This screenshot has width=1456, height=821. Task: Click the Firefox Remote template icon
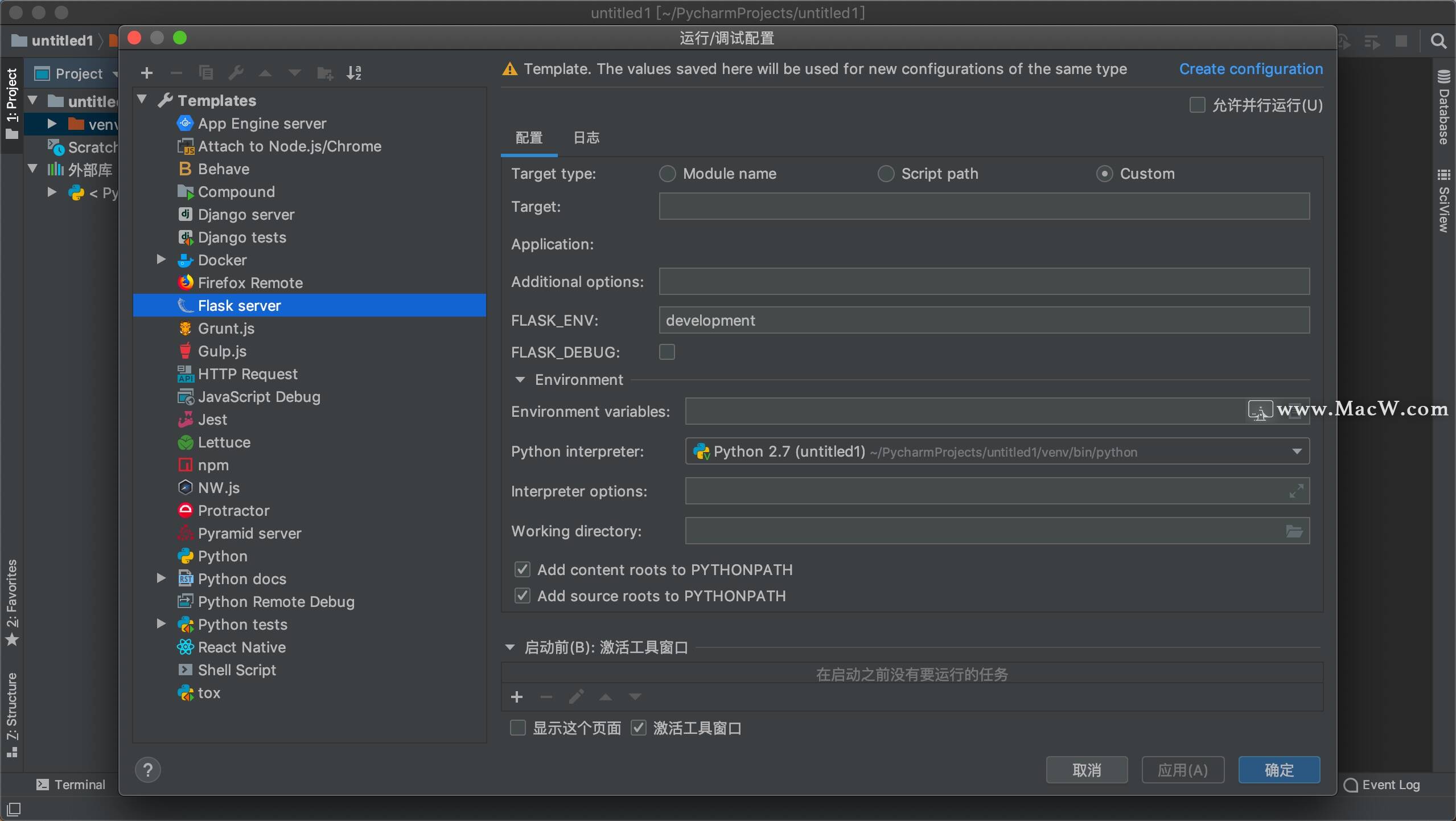pos(184,282)
